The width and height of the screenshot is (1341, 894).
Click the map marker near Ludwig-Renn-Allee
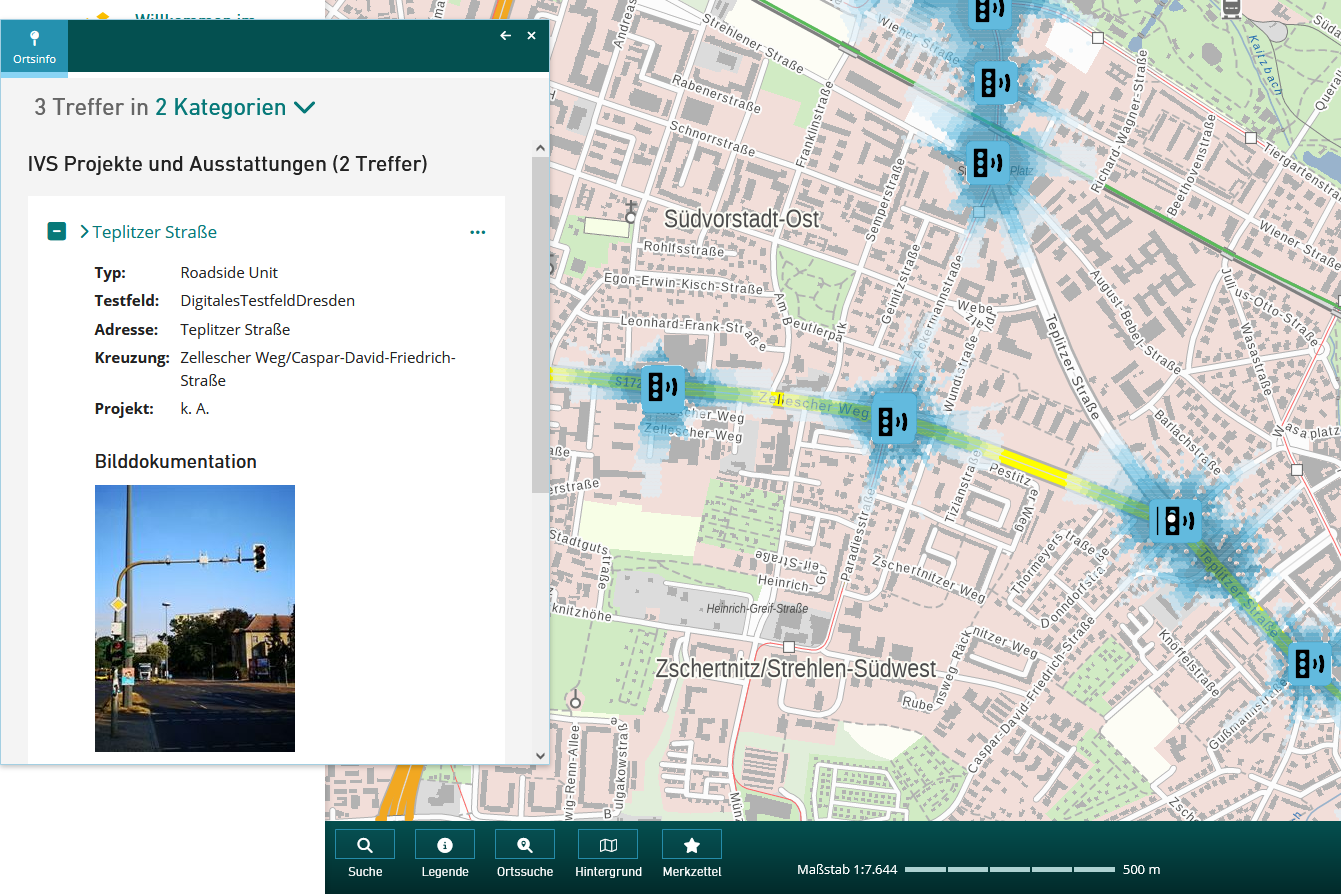tap(575, 700)
